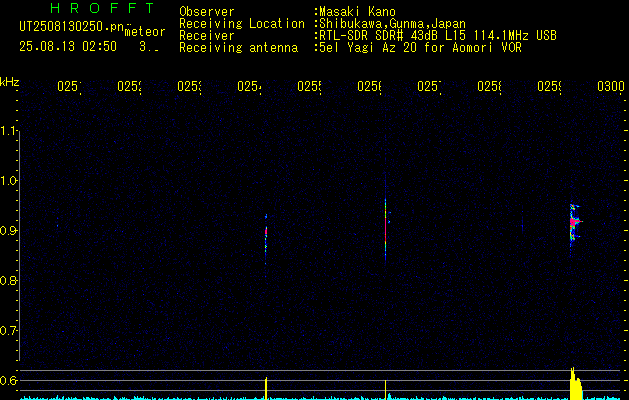Click the kHz axis unit label
Screen dimensions: 629x400
9,83
